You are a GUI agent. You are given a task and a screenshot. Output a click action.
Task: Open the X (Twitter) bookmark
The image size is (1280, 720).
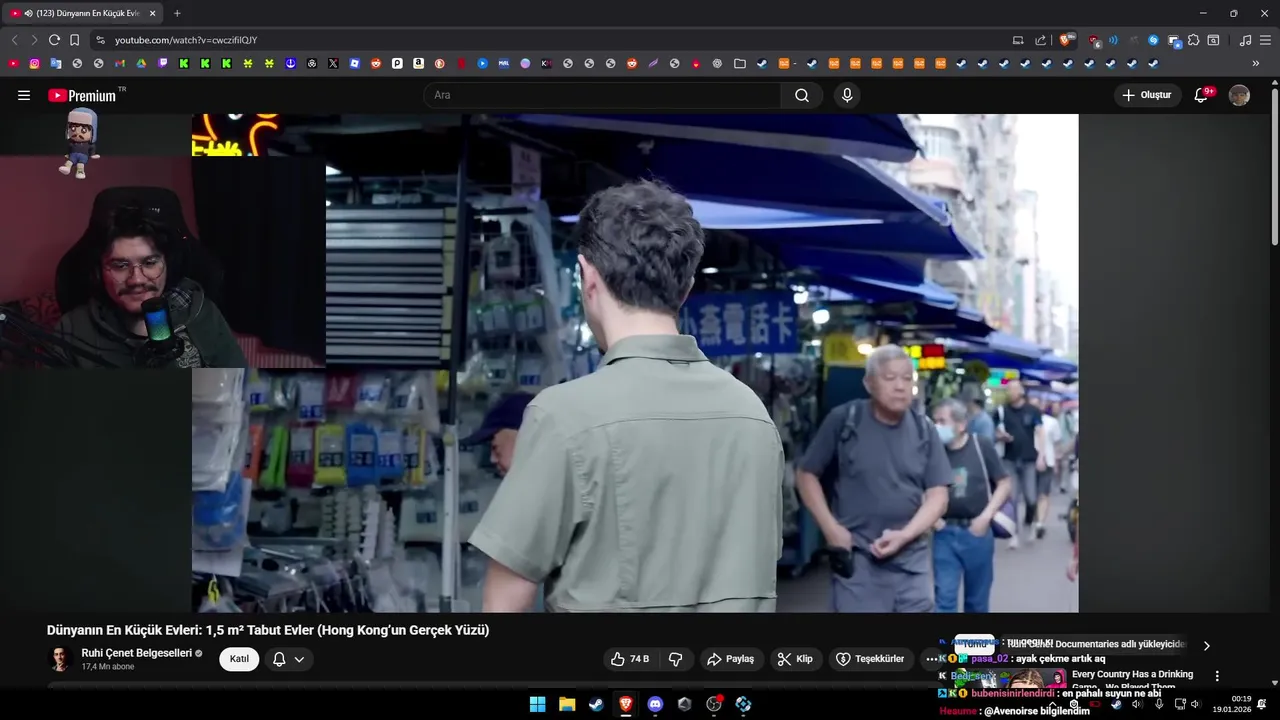pyautogui.click(x=333, y=63)
